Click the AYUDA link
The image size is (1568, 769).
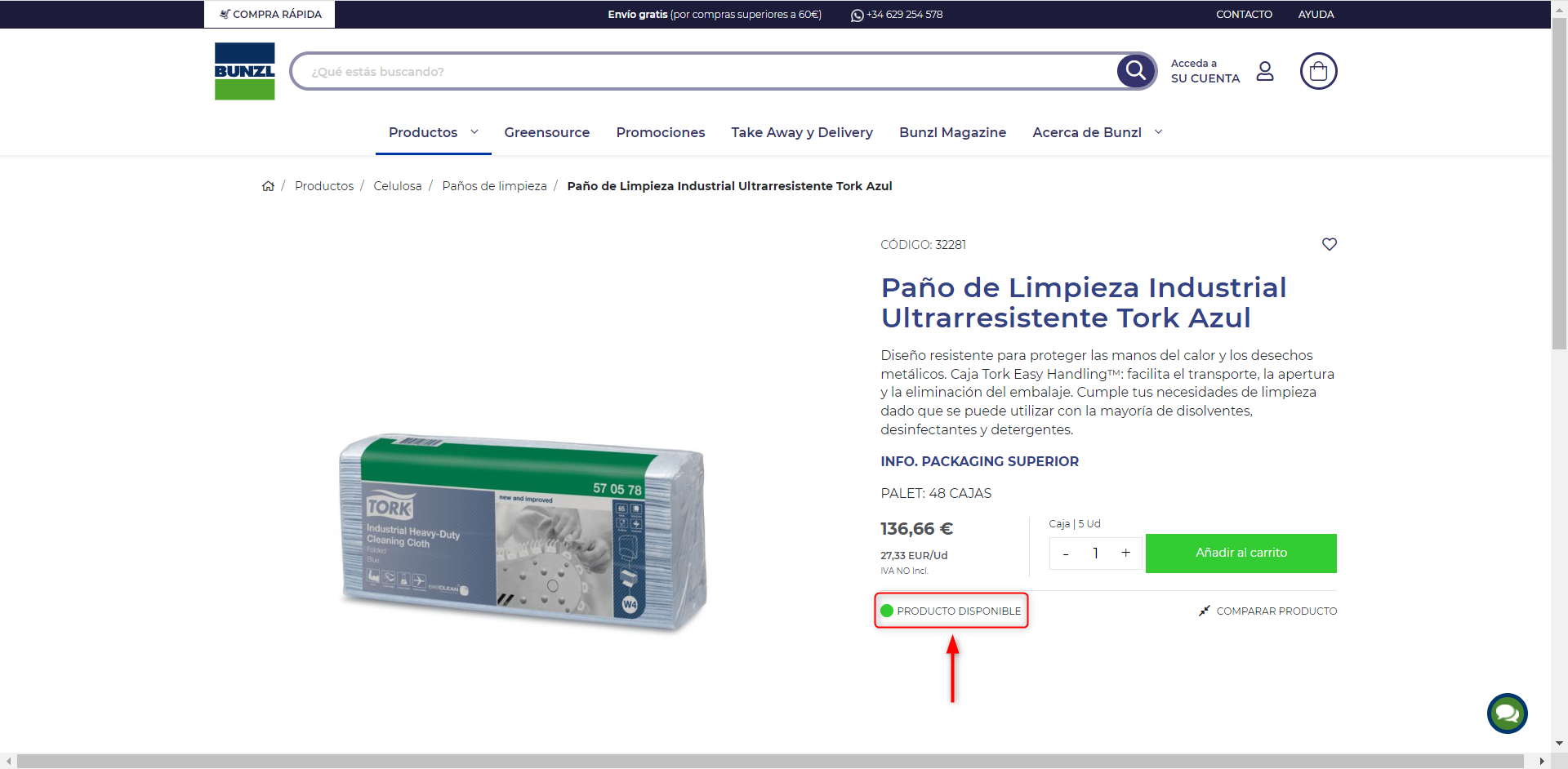[x=1316, y=15]
